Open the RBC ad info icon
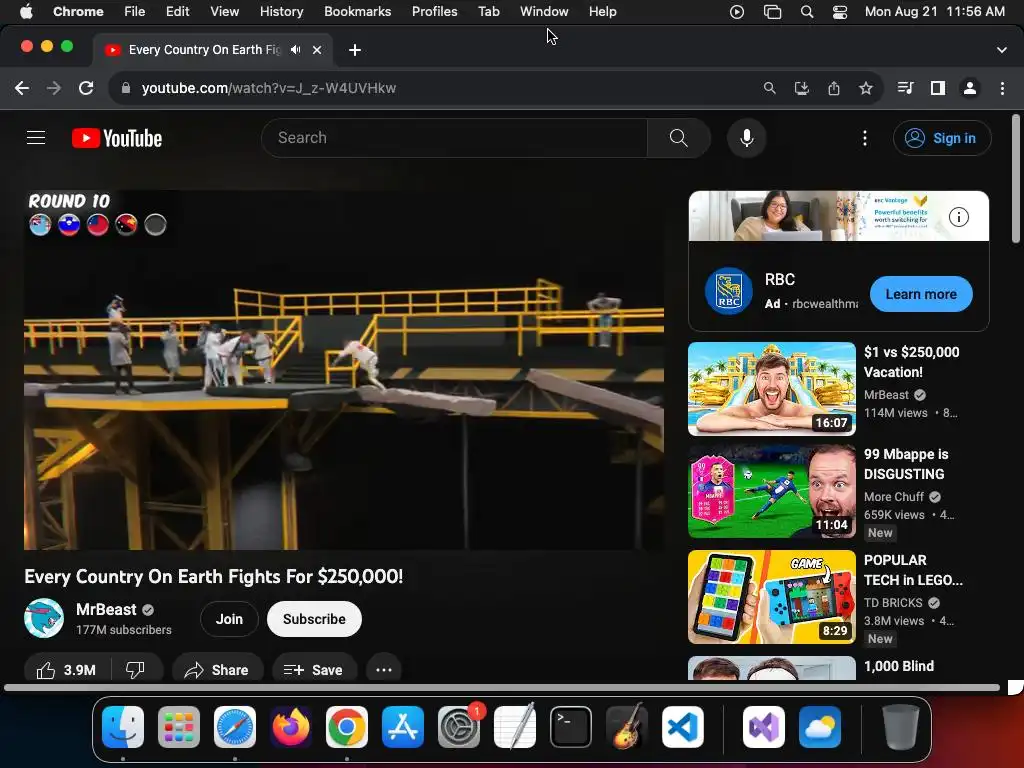The image size is (1024, 768). [958, 217]
